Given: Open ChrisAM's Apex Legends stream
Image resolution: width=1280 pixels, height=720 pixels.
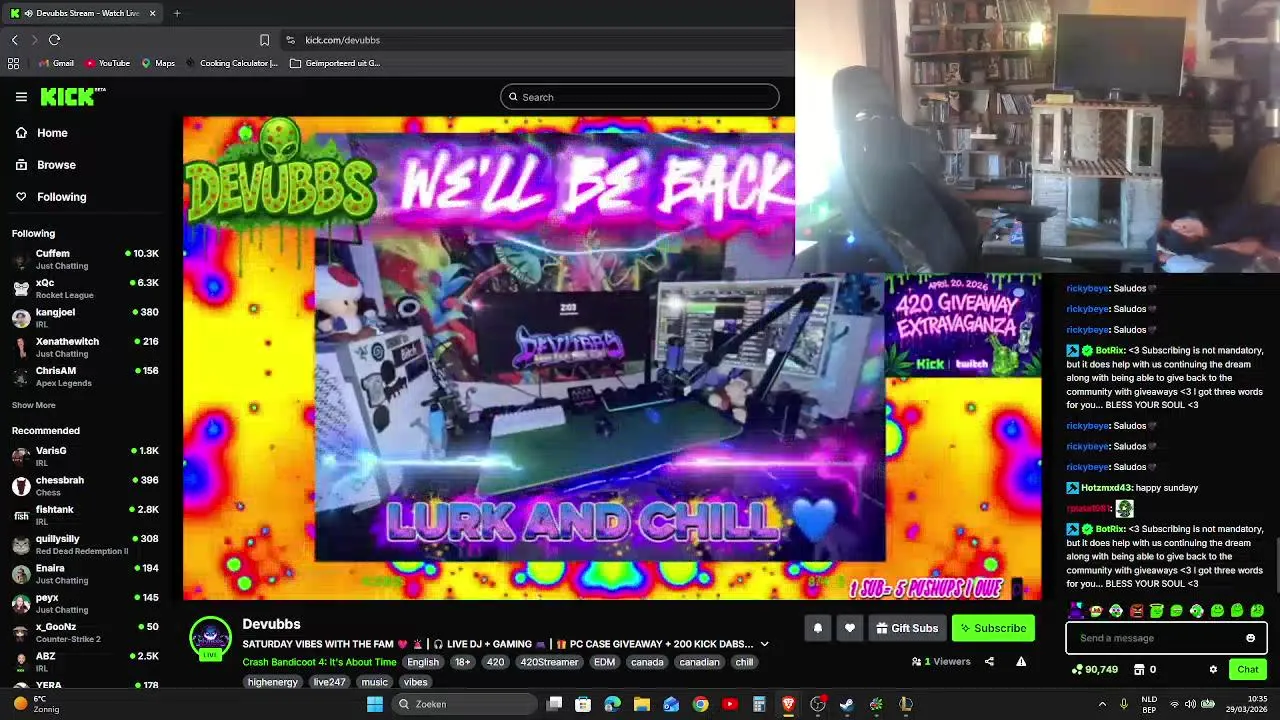Looking at the screenshot, I should [85, 376].
